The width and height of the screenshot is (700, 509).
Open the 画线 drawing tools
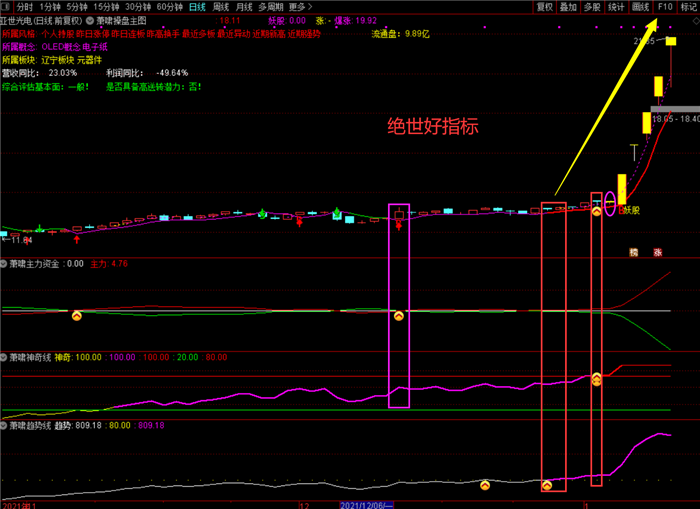[x=640, y=7]
